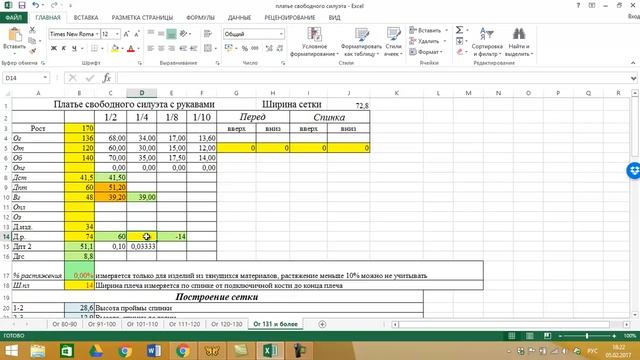Open the Общий number format dropdown
Viewport: 640px width, 360px height.
pos(281,34)
